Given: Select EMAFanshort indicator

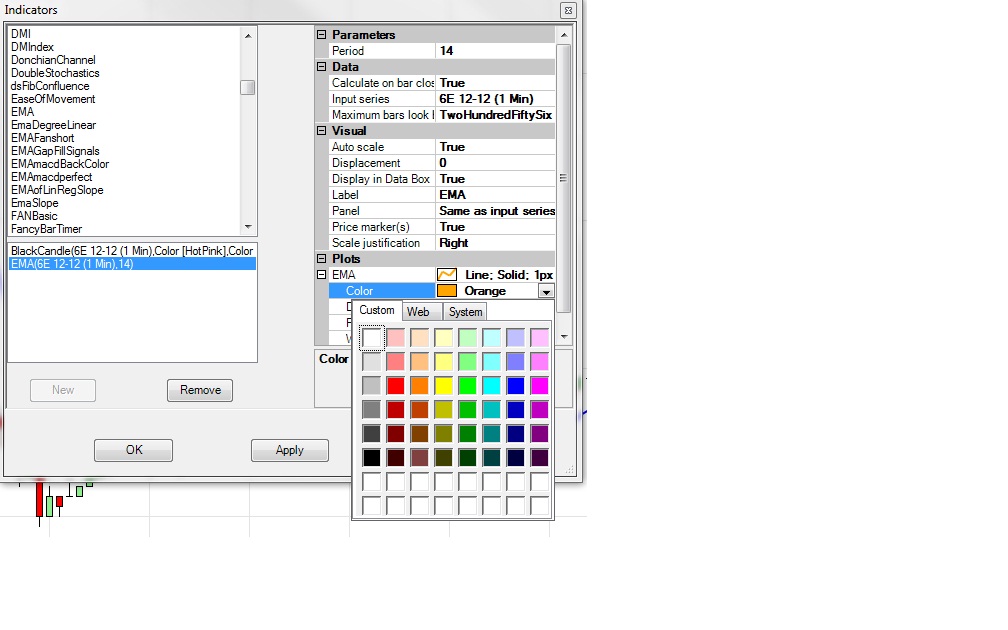Looking at the screenshot, I should coord(42,138).
